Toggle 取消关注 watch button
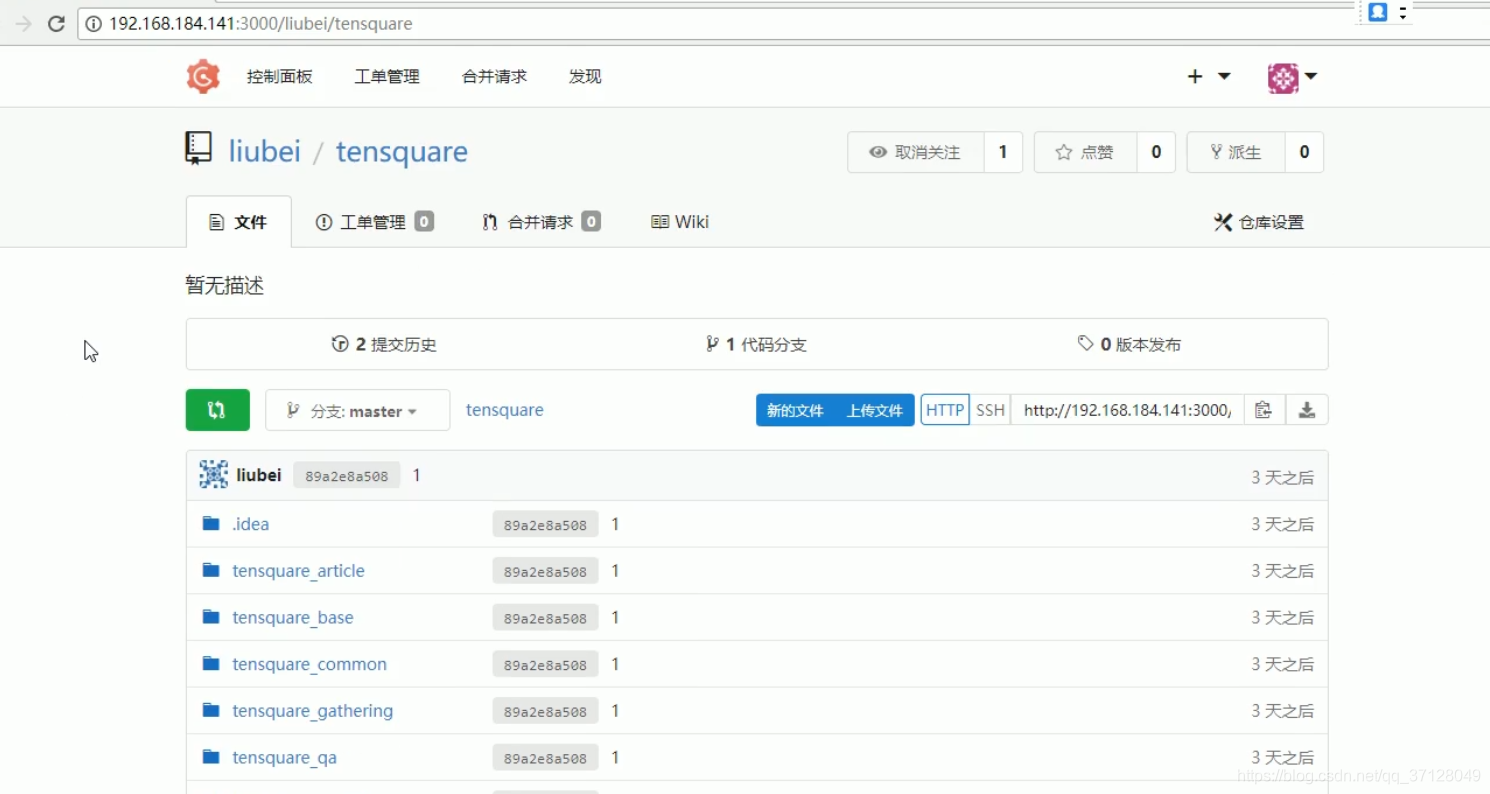The height and width of the screenshot is (794, 1490). [915, 152]
